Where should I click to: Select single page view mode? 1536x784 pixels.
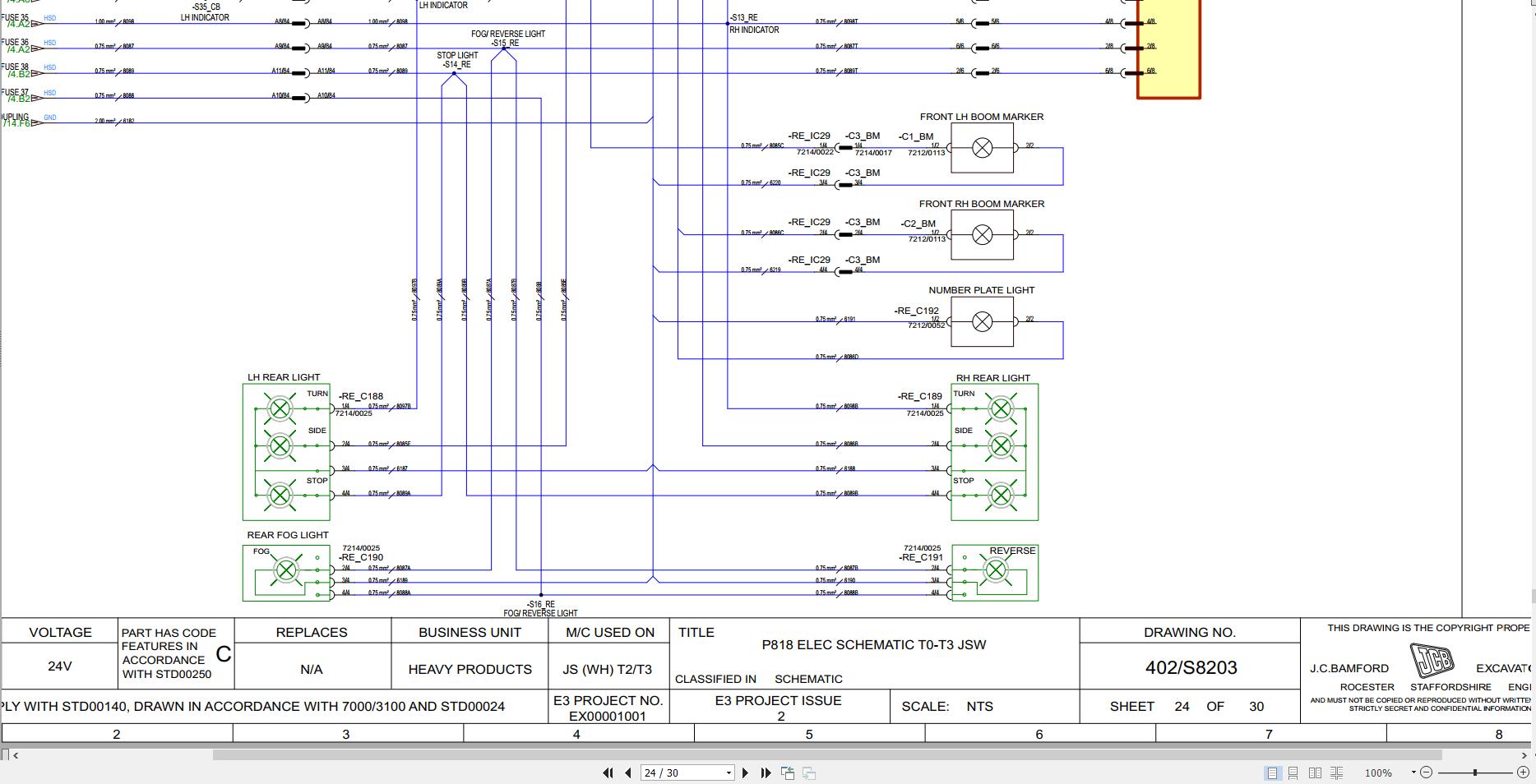tap(1272, 772)
